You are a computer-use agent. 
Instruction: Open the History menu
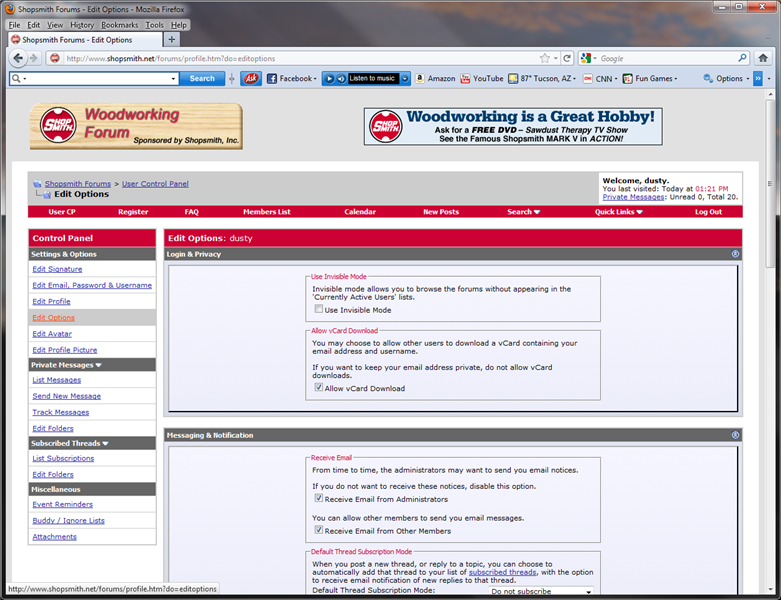tap(82, 25)
